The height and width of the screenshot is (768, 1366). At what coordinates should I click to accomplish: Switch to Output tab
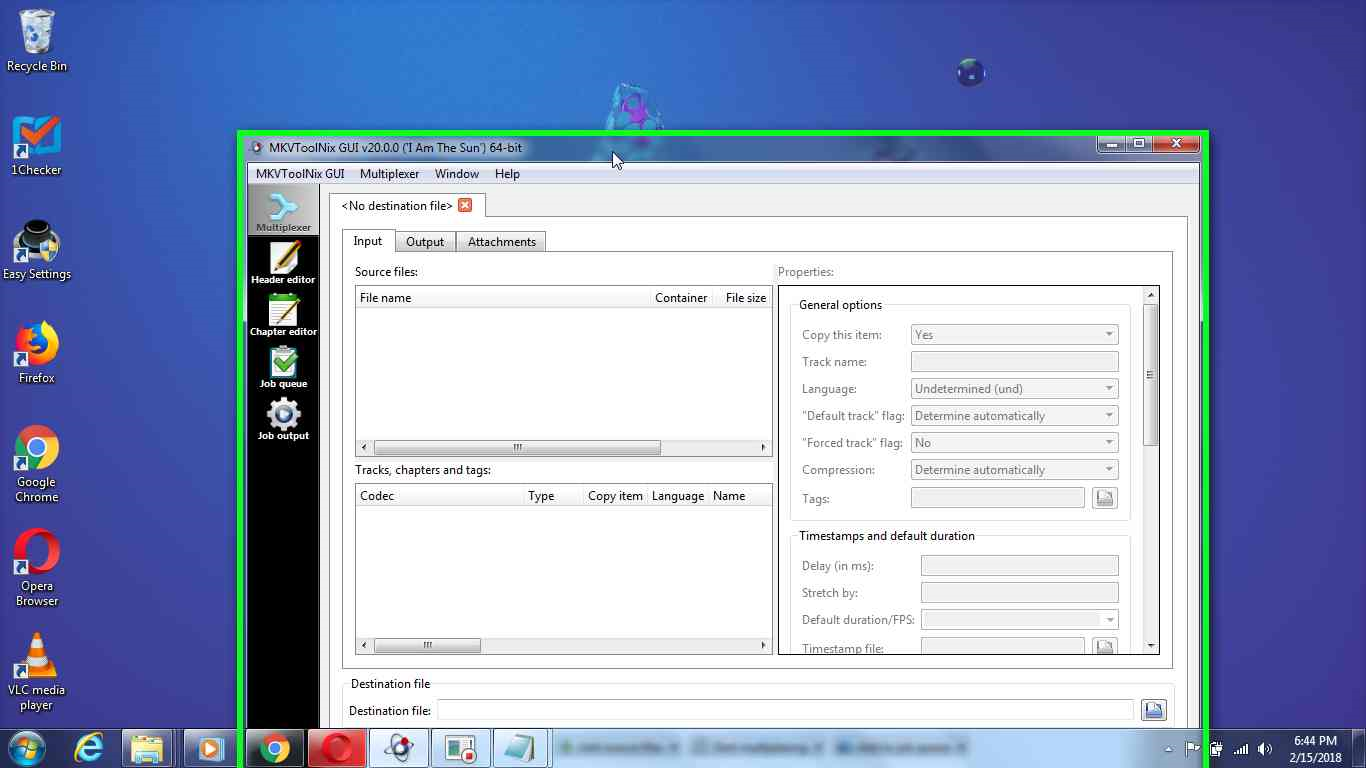click(x=425, y=242)
